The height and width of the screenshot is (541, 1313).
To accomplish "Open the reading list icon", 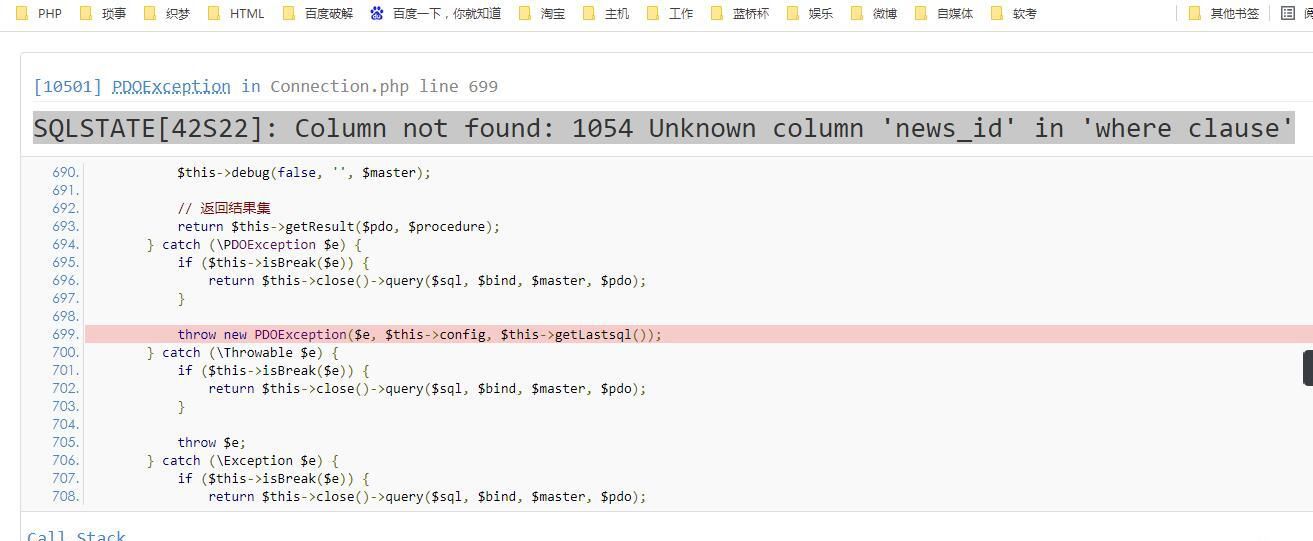I will coord(1288,13).
